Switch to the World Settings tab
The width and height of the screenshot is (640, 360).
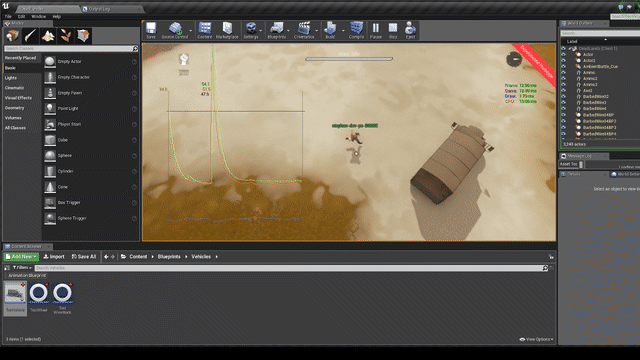[x=624, y=174]
